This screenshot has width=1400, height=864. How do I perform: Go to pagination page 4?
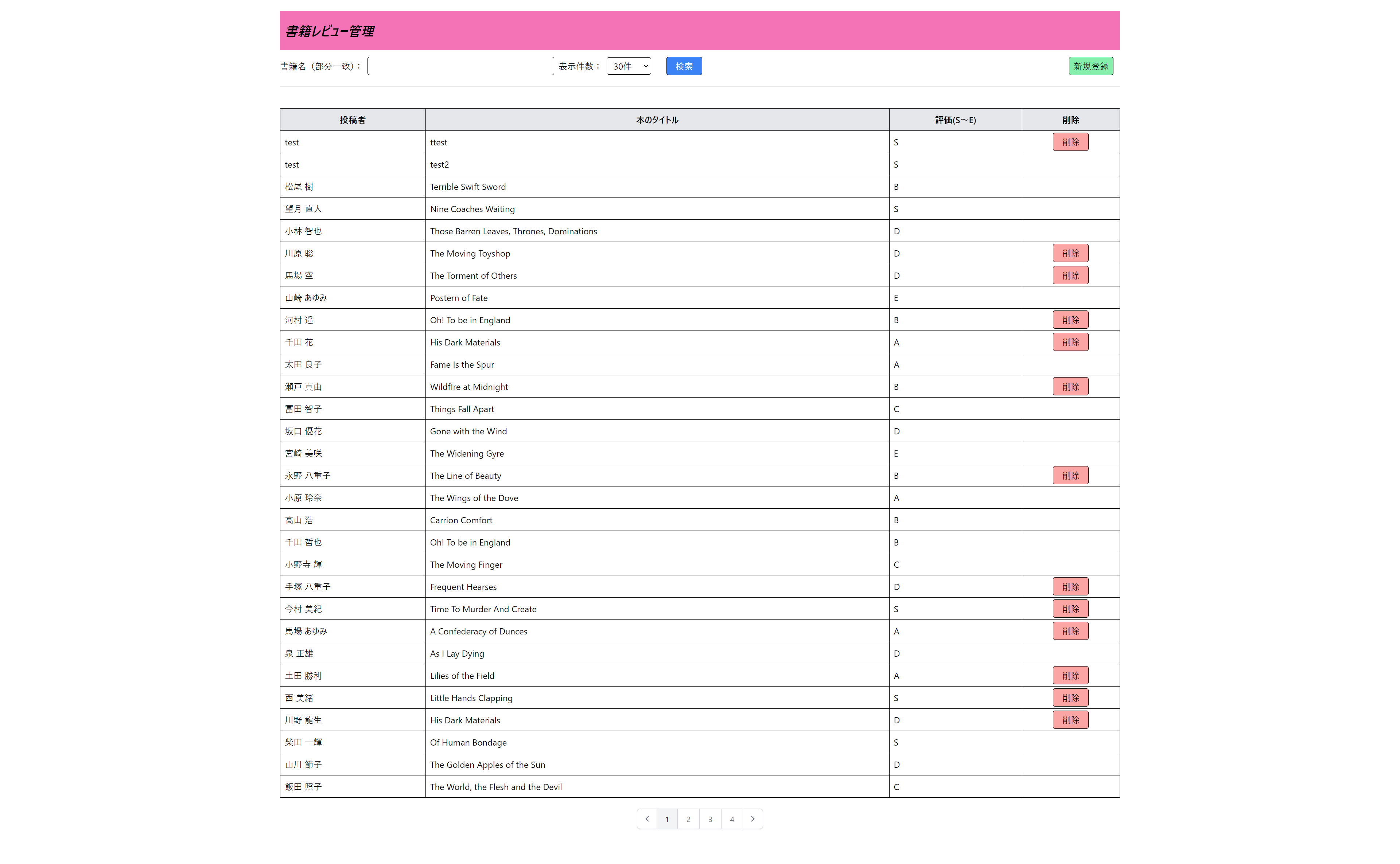[732, 819]
